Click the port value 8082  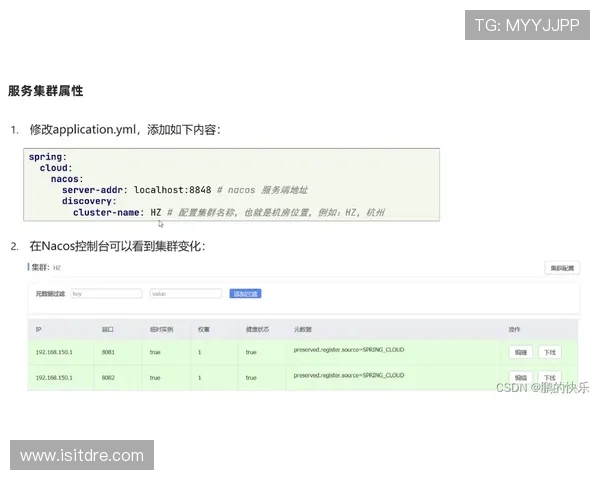[108, 377]
